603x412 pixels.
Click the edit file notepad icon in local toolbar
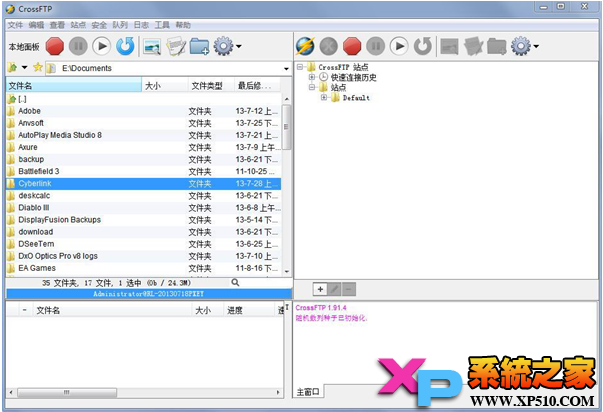(176, 46)
